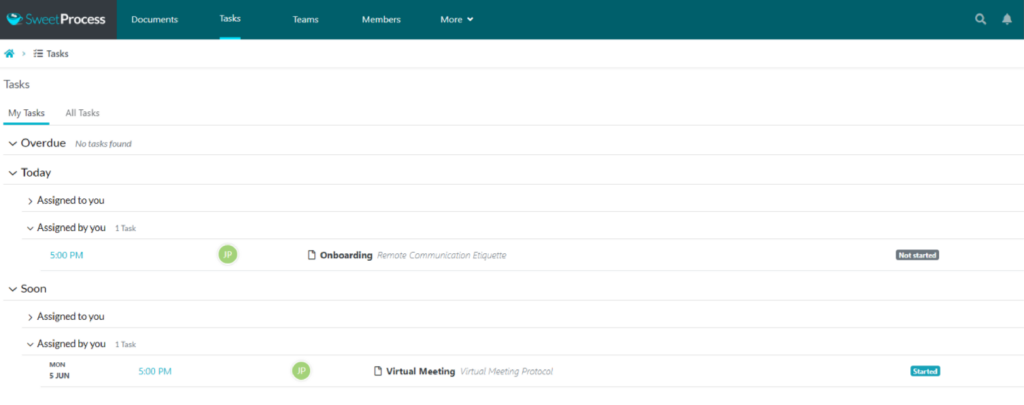Click the JP avatar on Onboarding task
The image size is (1024, 405).
point(227,255)
